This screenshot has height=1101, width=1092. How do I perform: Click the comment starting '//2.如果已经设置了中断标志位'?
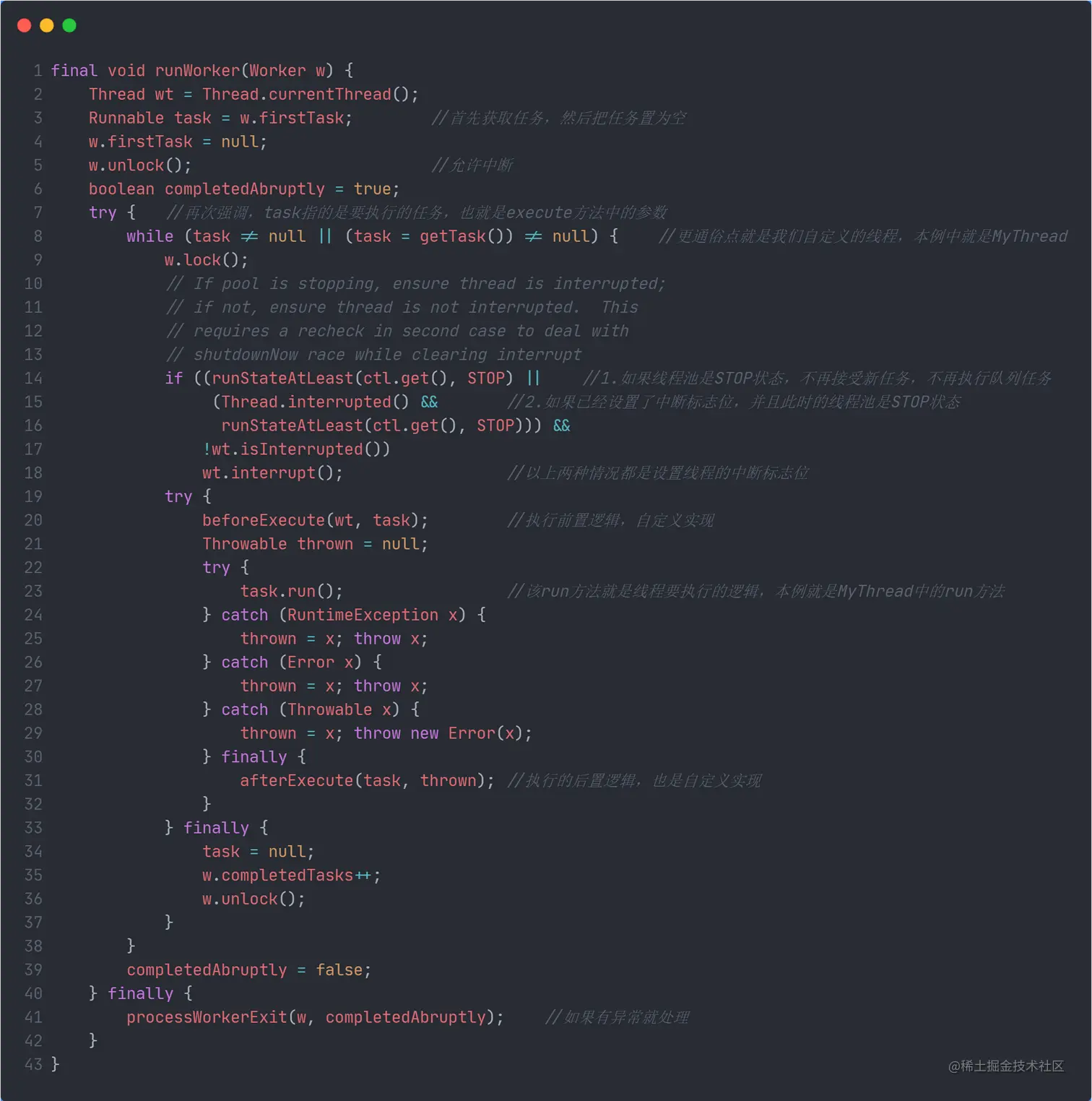click(734, 402)
